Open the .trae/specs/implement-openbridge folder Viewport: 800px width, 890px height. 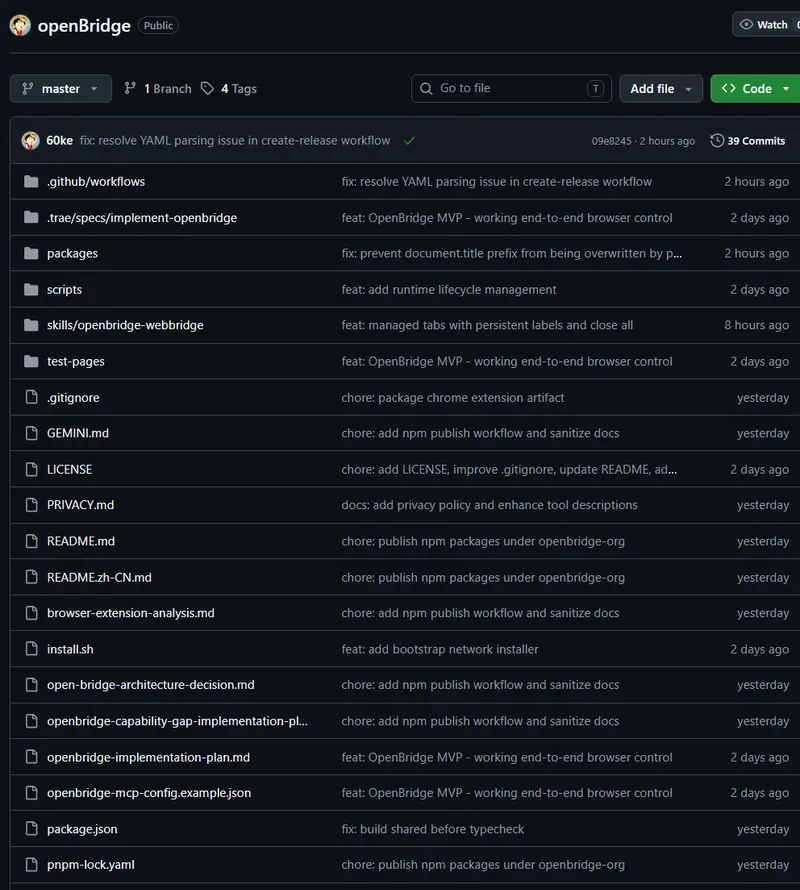(x=142, y=218)
